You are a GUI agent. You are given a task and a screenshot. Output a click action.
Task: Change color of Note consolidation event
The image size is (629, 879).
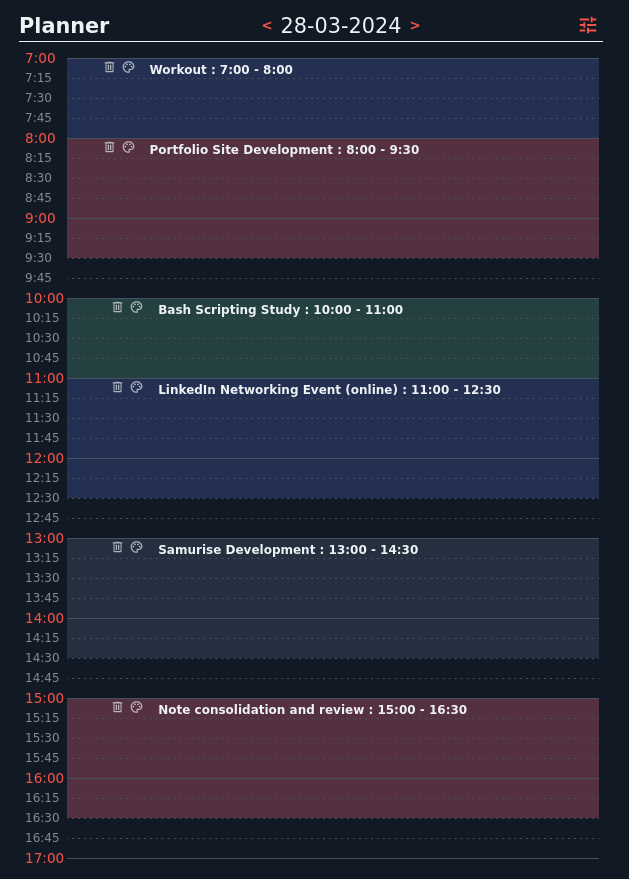[136, 707]
